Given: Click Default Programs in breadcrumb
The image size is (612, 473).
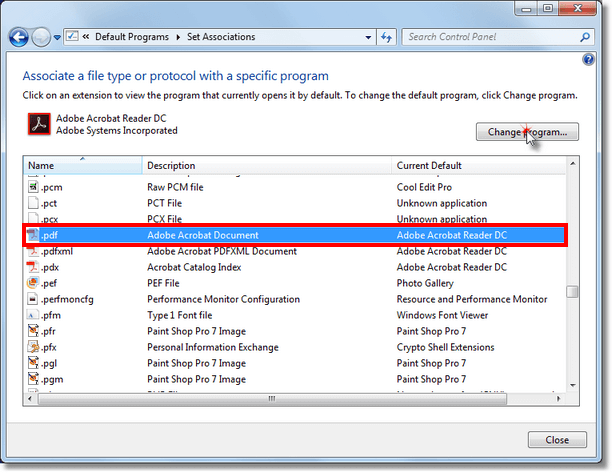Looking at the screenshot, I should (132, 37).
